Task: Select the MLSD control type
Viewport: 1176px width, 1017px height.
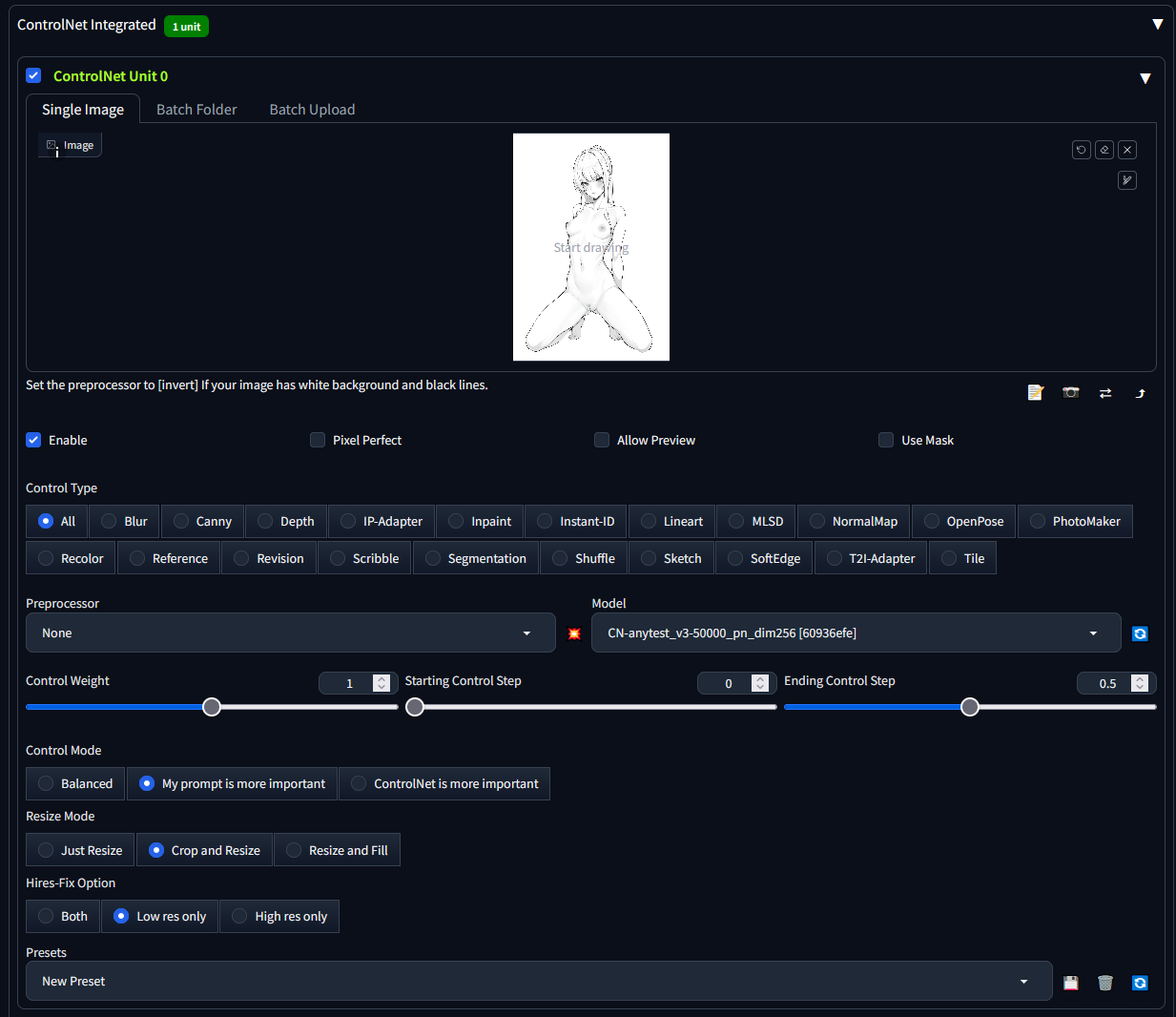Action: [756, 522]
